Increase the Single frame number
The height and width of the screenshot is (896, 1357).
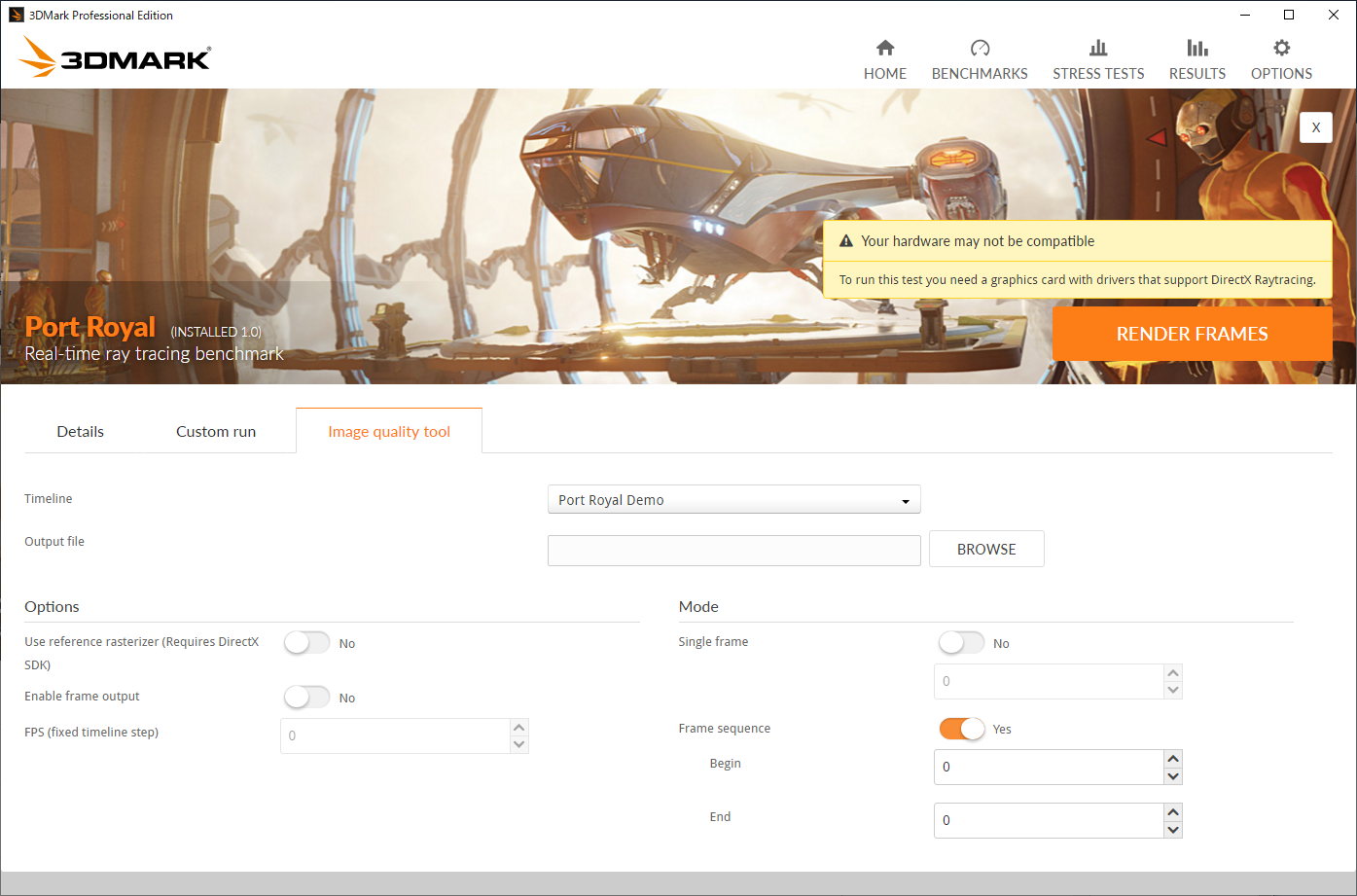tap(1173, 673)
